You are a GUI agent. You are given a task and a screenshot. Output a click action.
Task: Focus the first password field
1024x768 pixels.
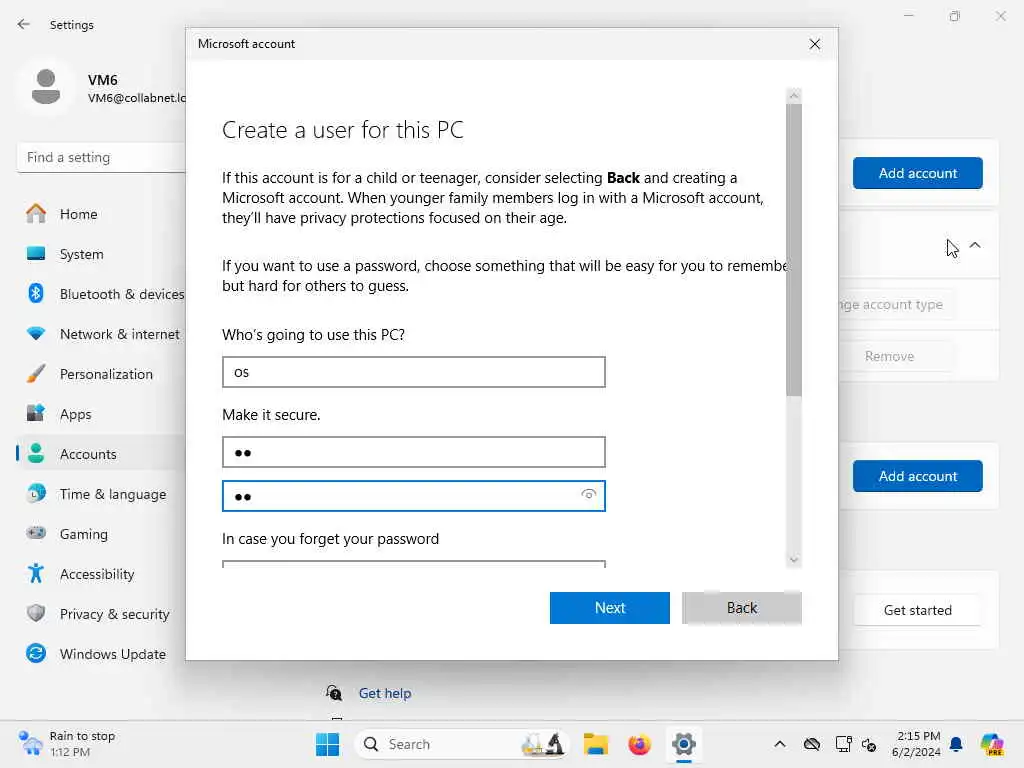pyautogui.click(x=413, y=452)
